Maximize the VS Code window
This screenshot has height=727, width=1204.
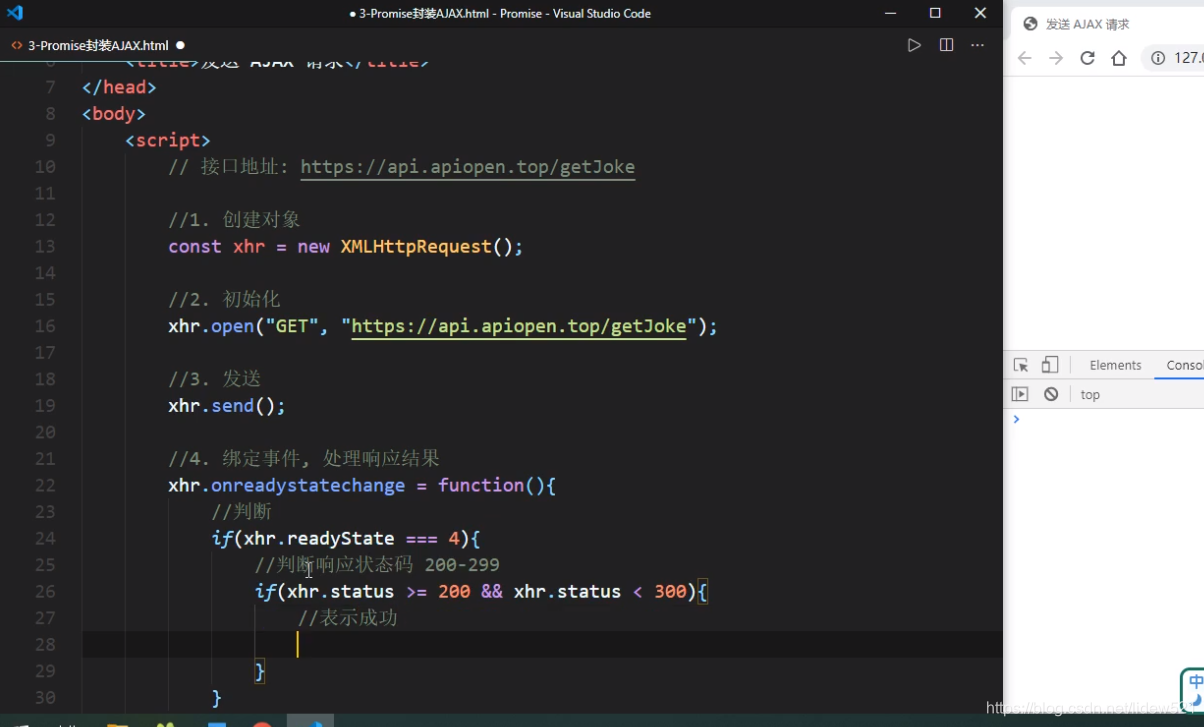click(935, 13)
